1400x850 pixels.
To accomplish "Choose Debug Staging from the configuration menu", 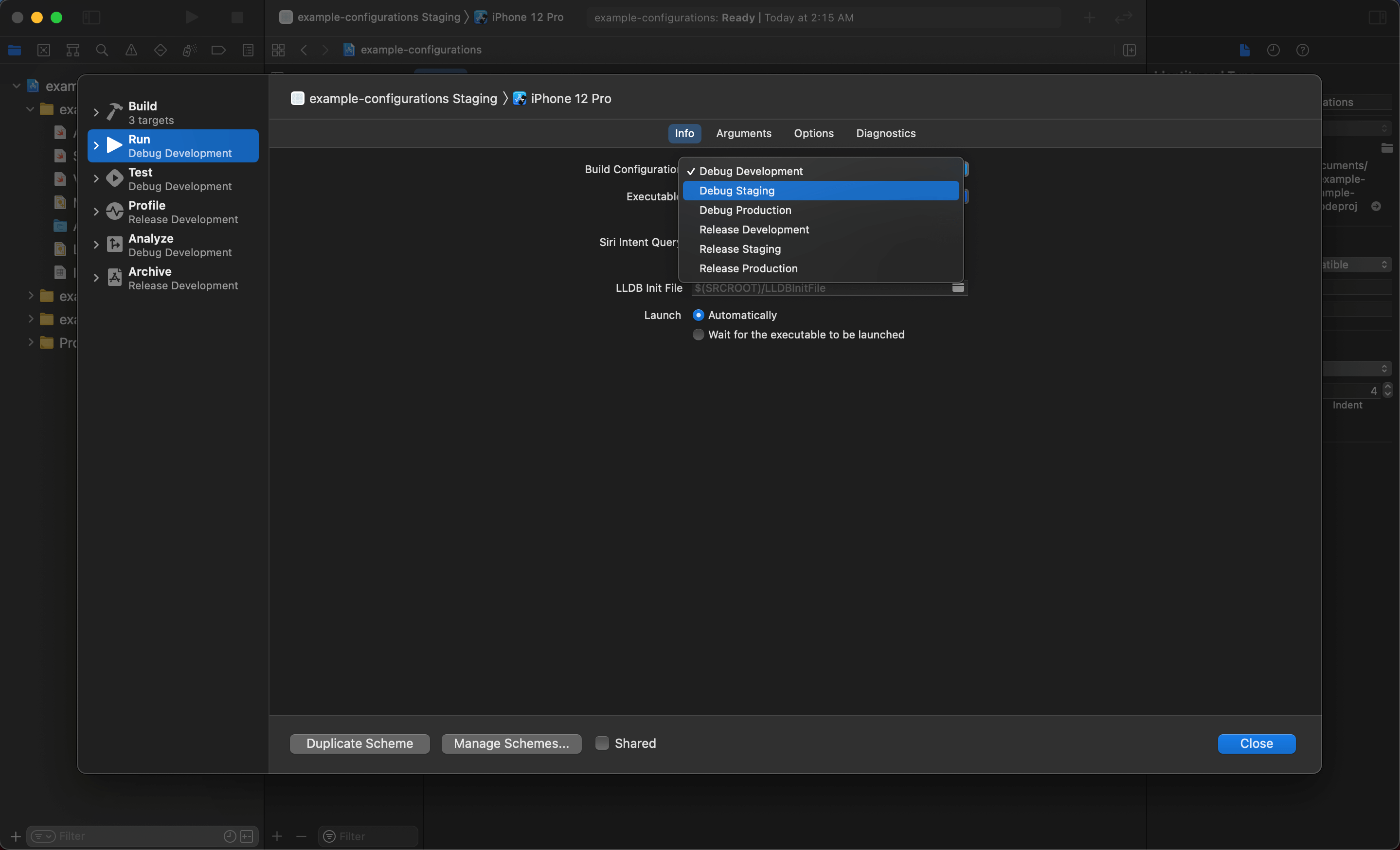I will click(736, 191).
